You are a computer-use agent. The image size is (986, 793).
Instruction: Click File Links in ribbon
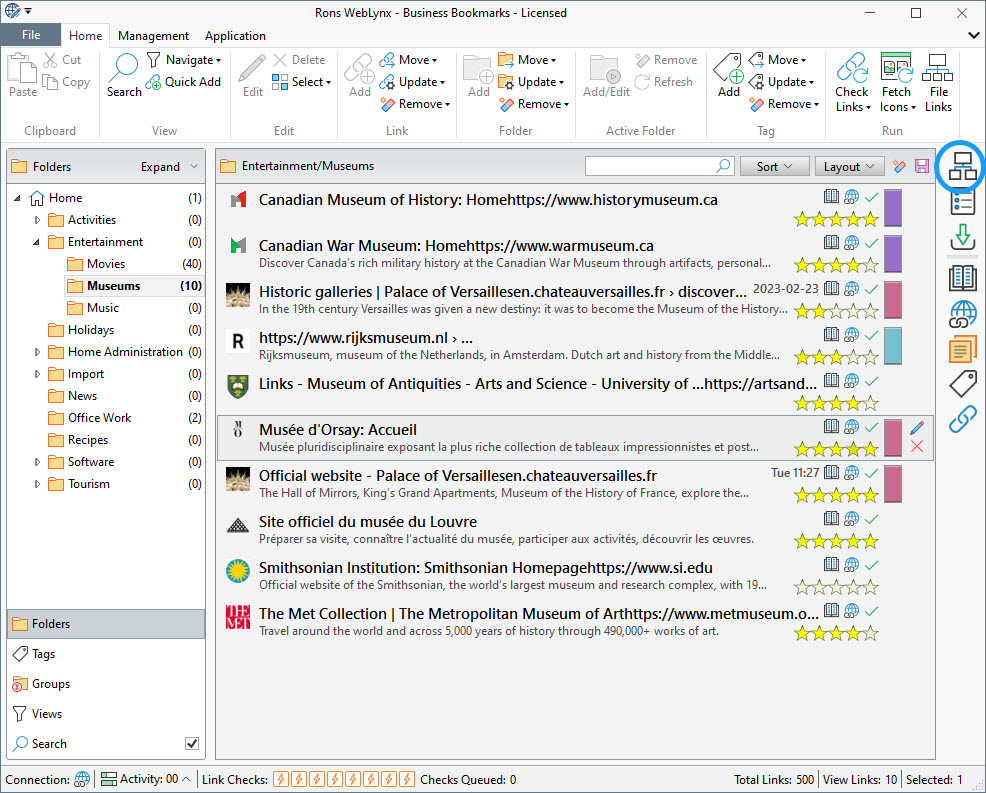pyautogui.click(x=938, y=83)
